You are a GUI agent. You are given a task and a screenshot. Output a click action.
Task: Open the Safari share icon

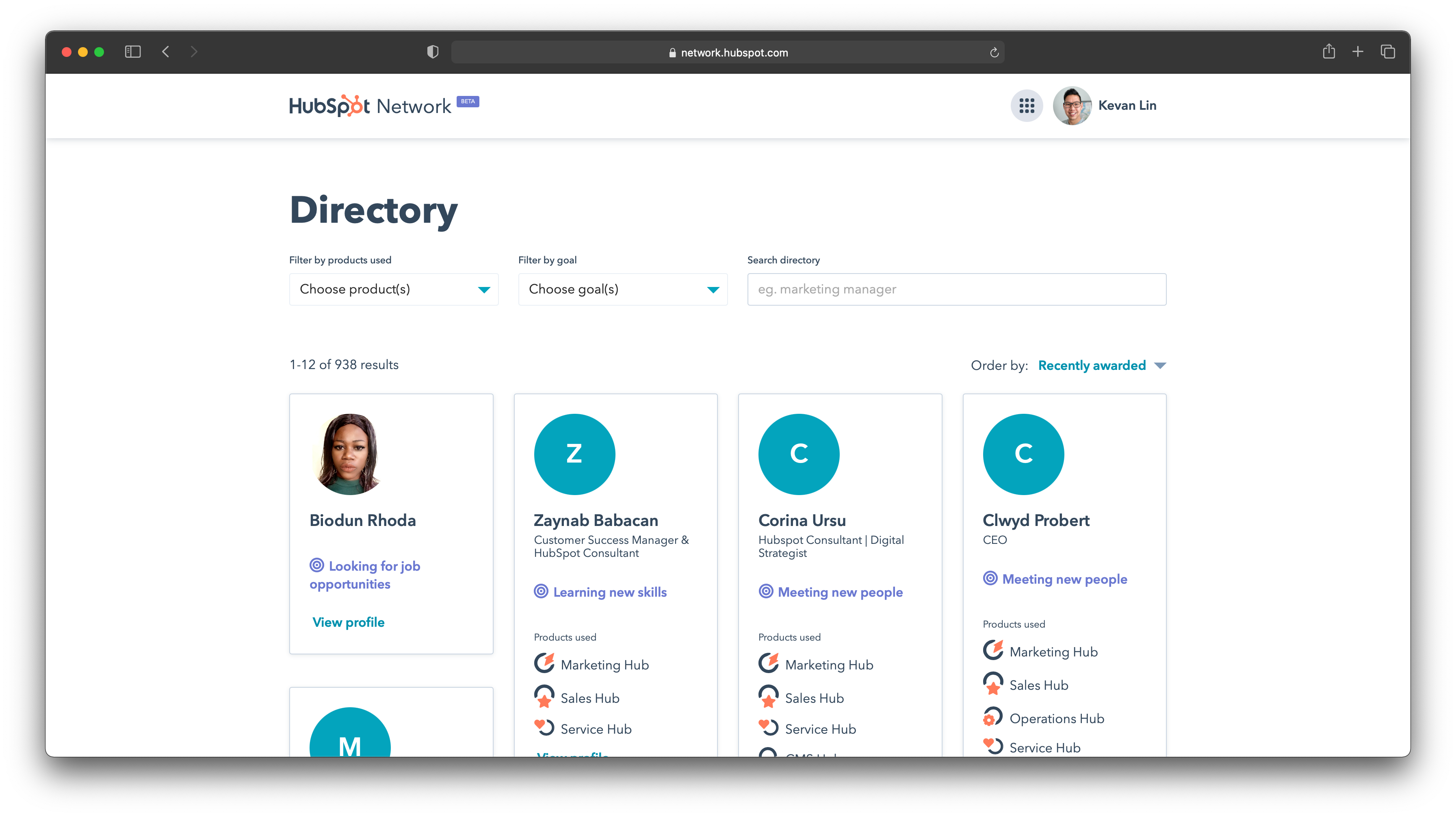point(1328,52)
